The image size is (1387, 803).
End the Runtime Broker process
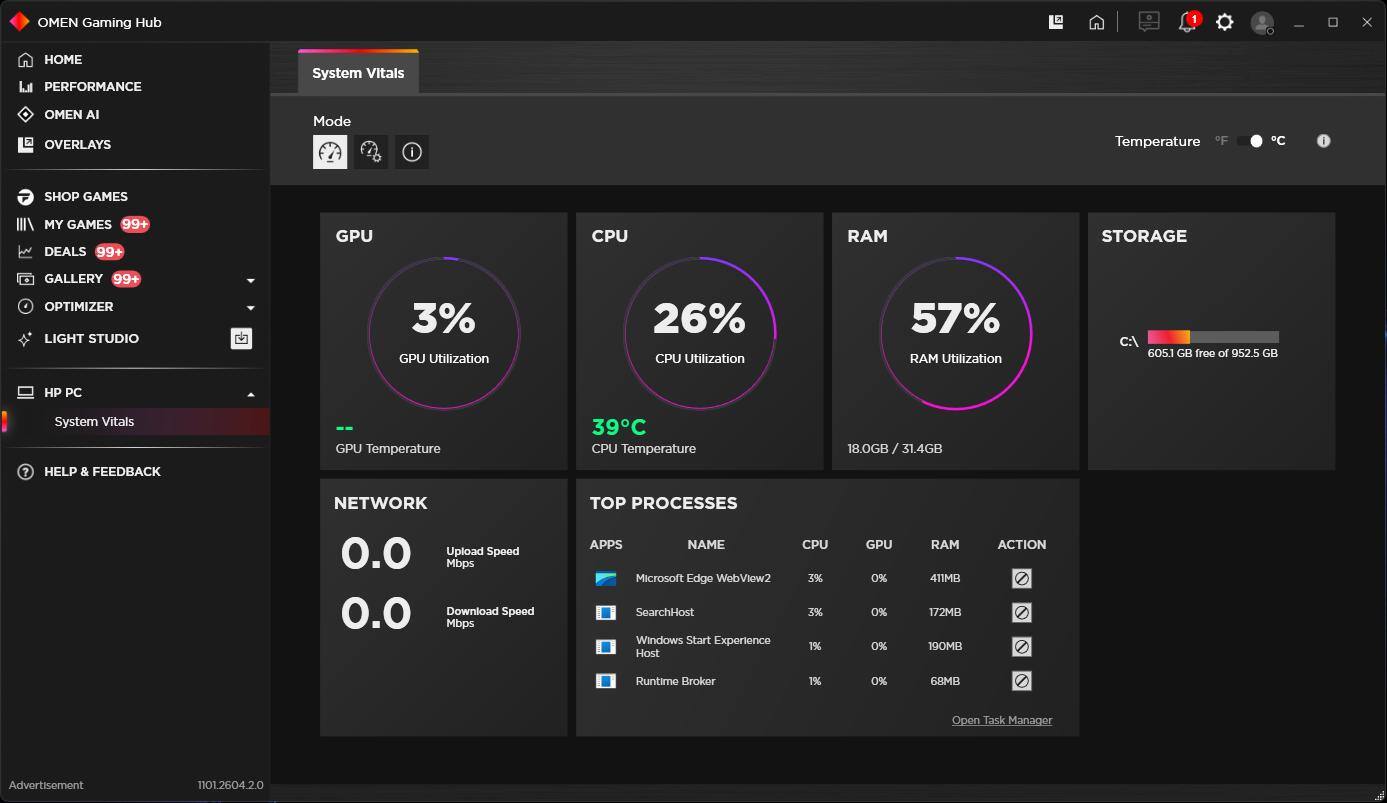[1021, 681]
